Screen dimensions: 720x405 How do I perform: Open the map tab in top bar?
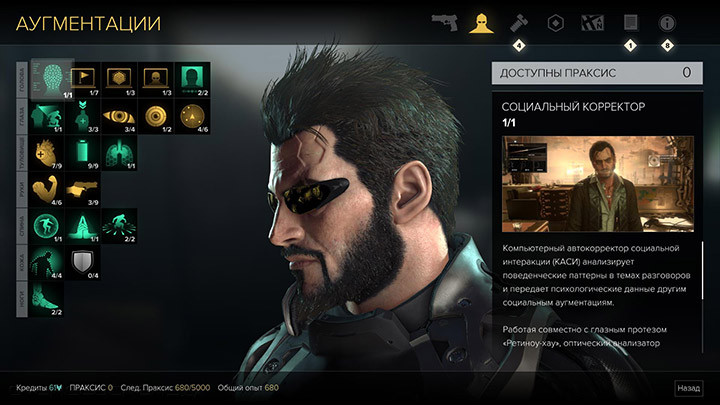pyautogui.click(x=592, y=23)
